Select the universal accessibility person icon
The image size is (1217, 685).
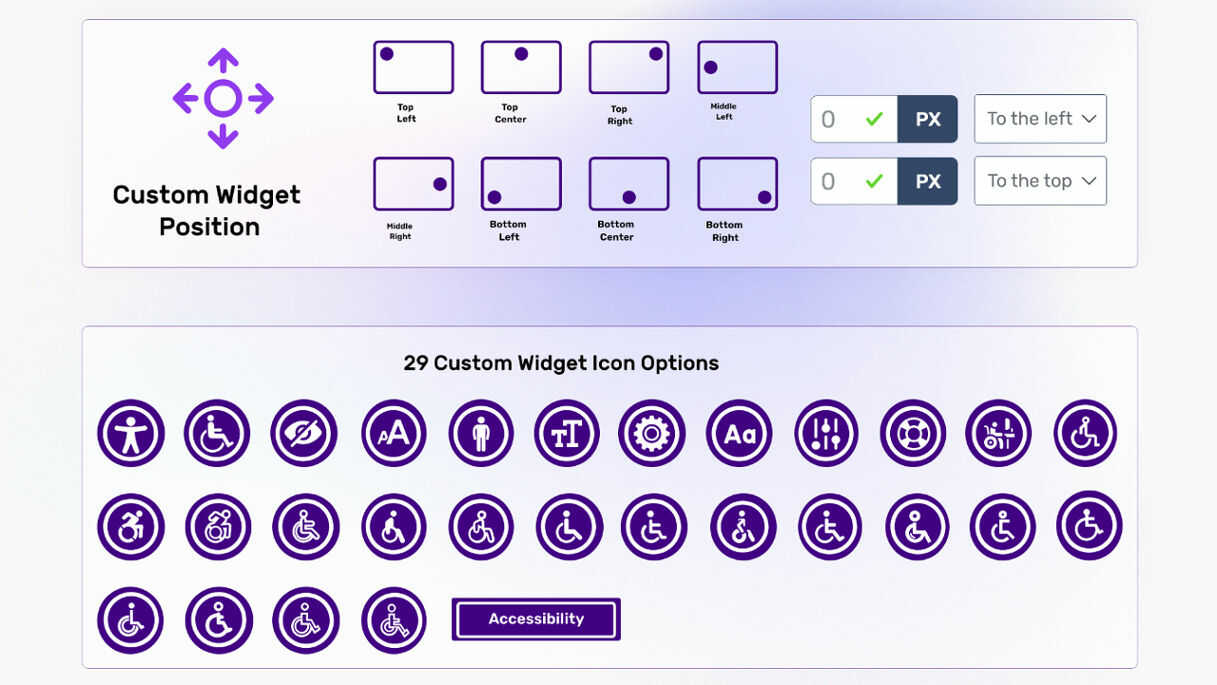coord(130,433)
